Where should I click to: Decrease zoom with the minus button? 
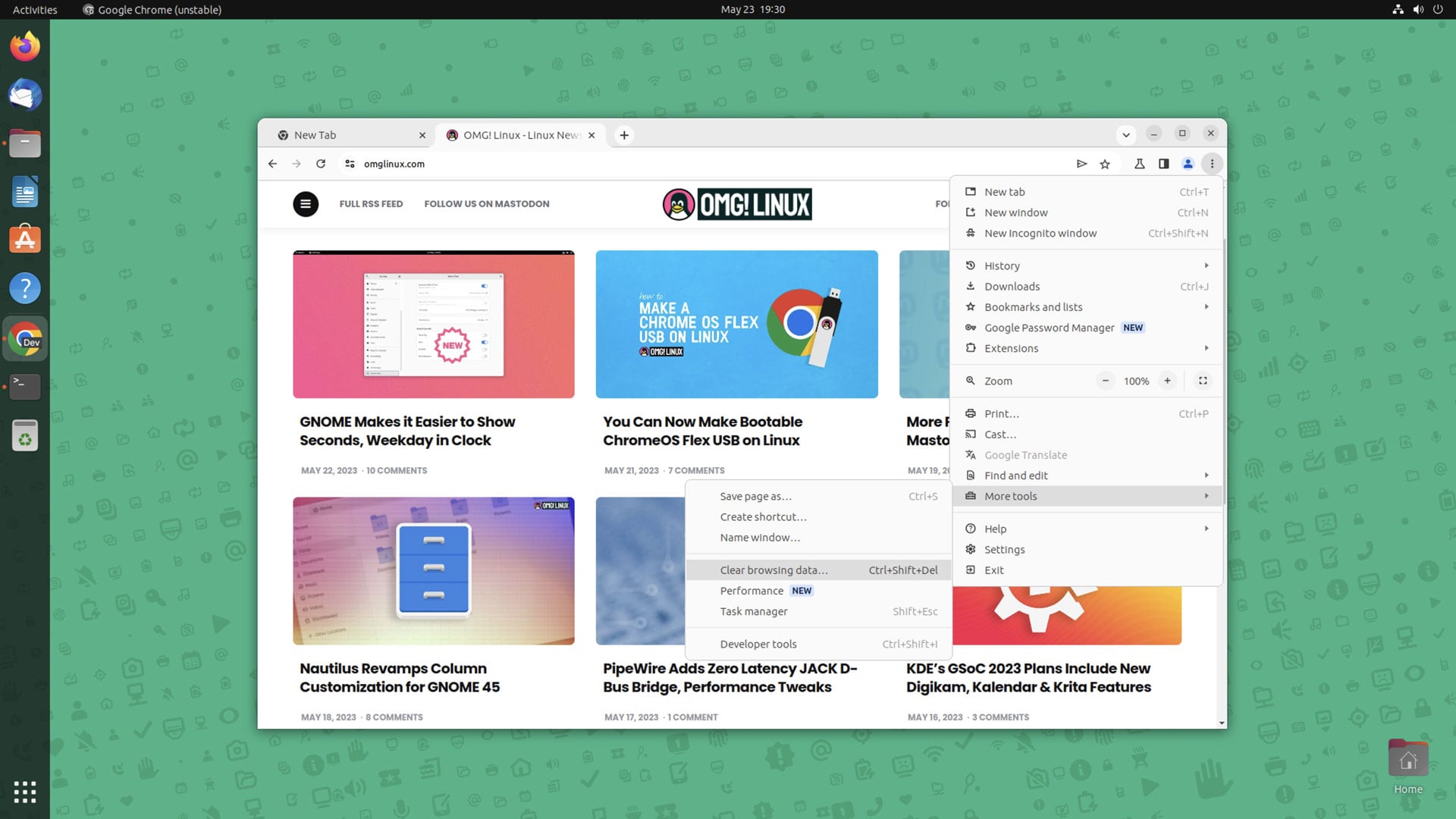click(x=1106, y=381)
